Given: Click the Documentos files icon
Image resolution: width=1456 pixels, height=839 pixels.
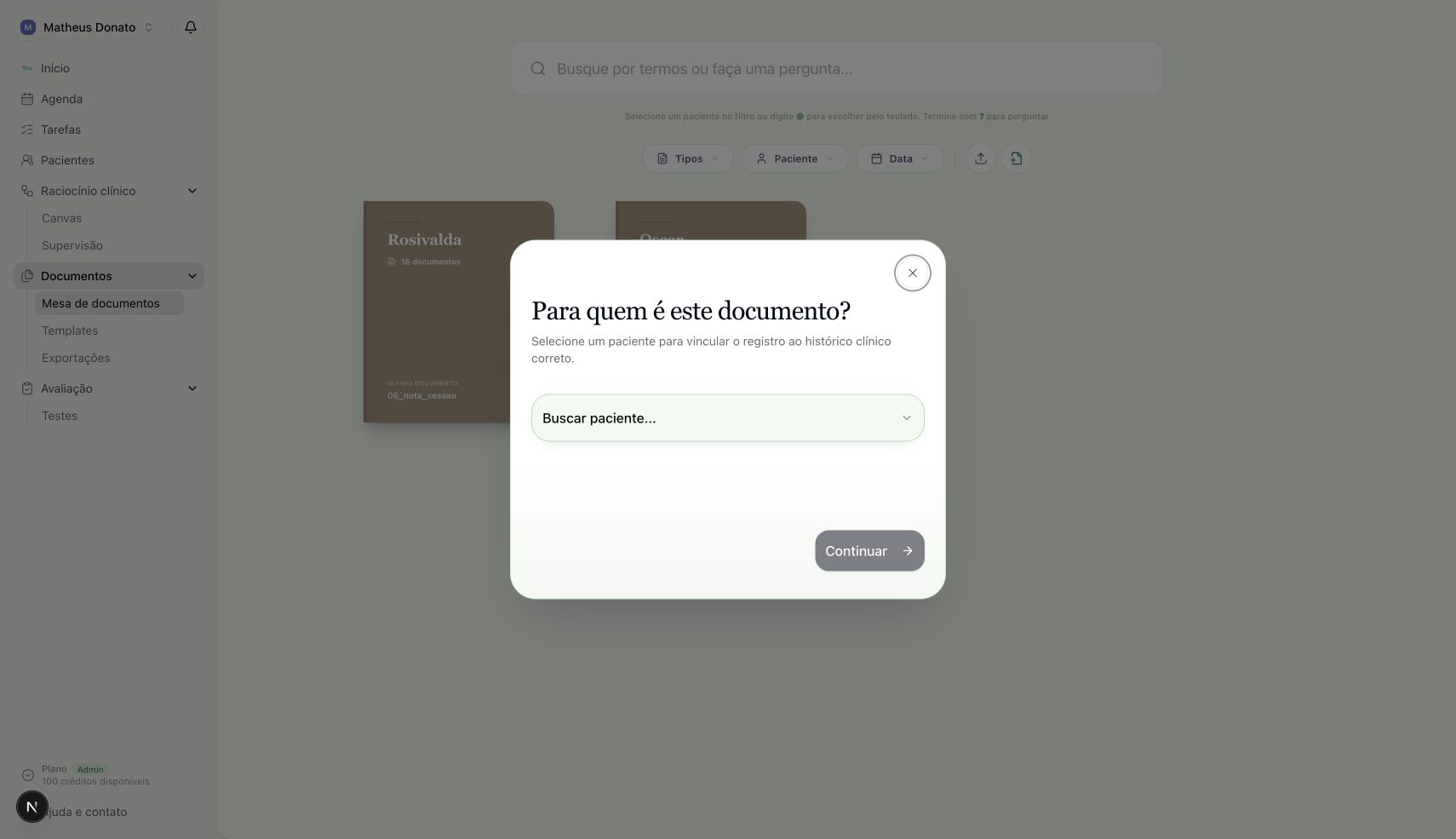Looking at the screenshot, I should (x=27, y=276).
